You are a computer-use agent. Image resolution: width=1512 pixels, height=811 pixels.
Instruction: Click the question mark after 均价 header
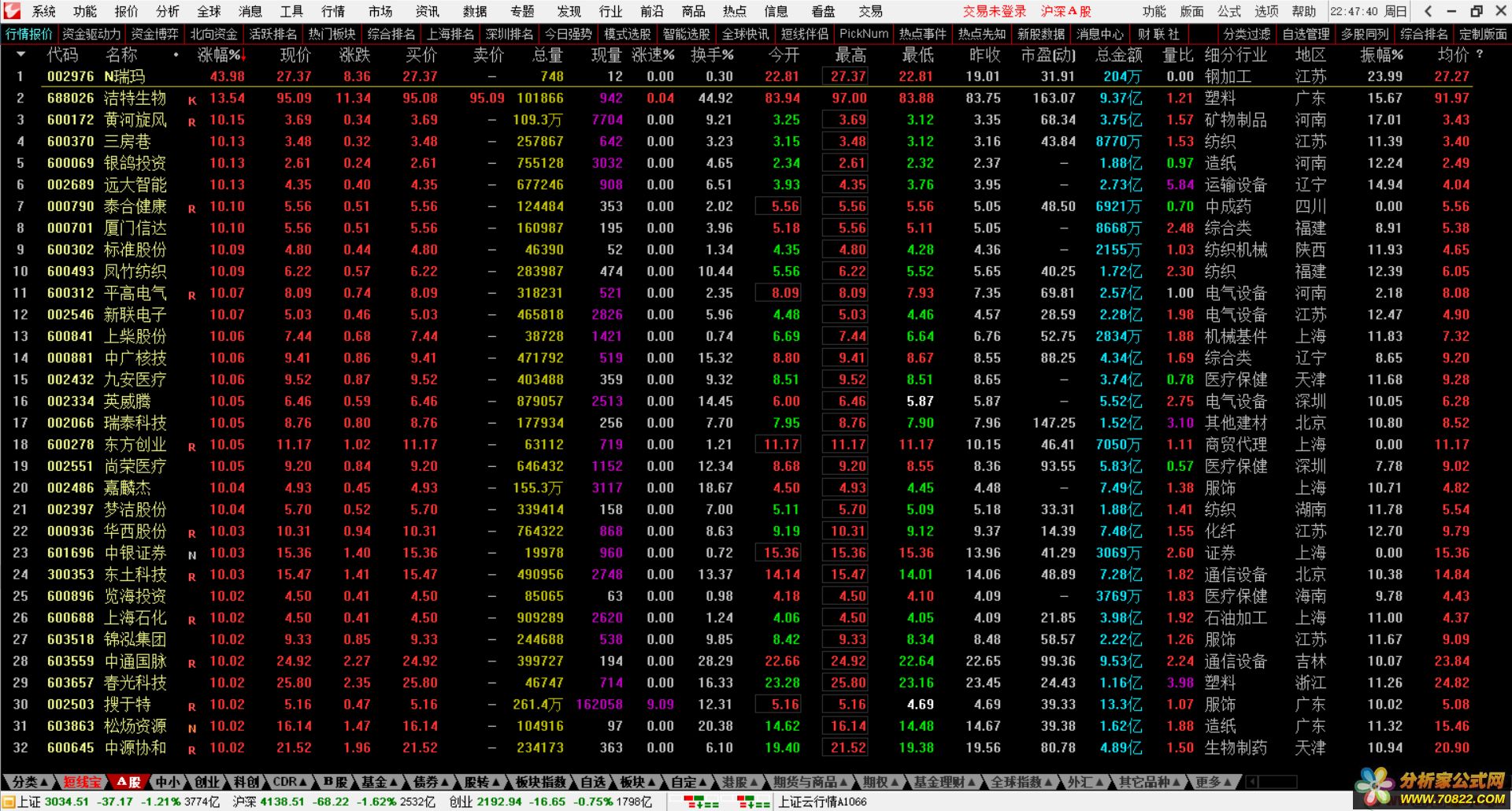1480,54
